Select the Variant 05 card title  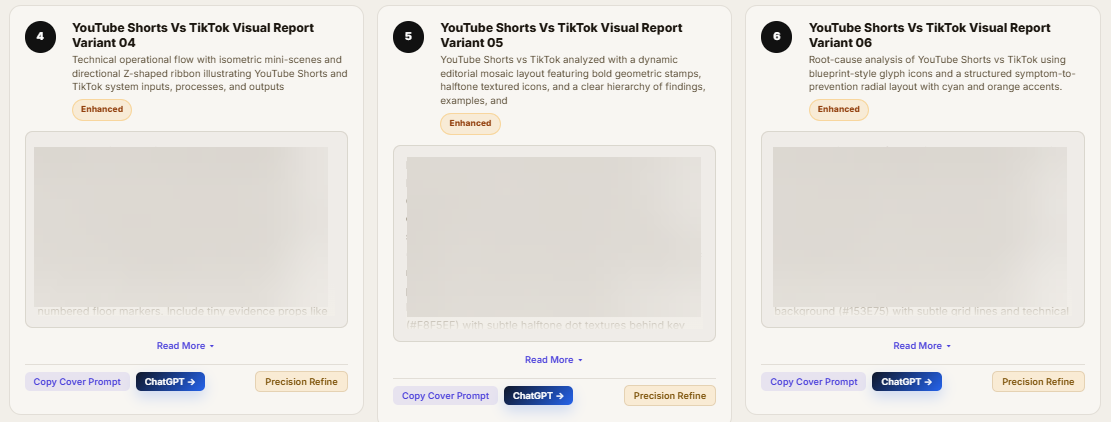(x=561, y=35)
